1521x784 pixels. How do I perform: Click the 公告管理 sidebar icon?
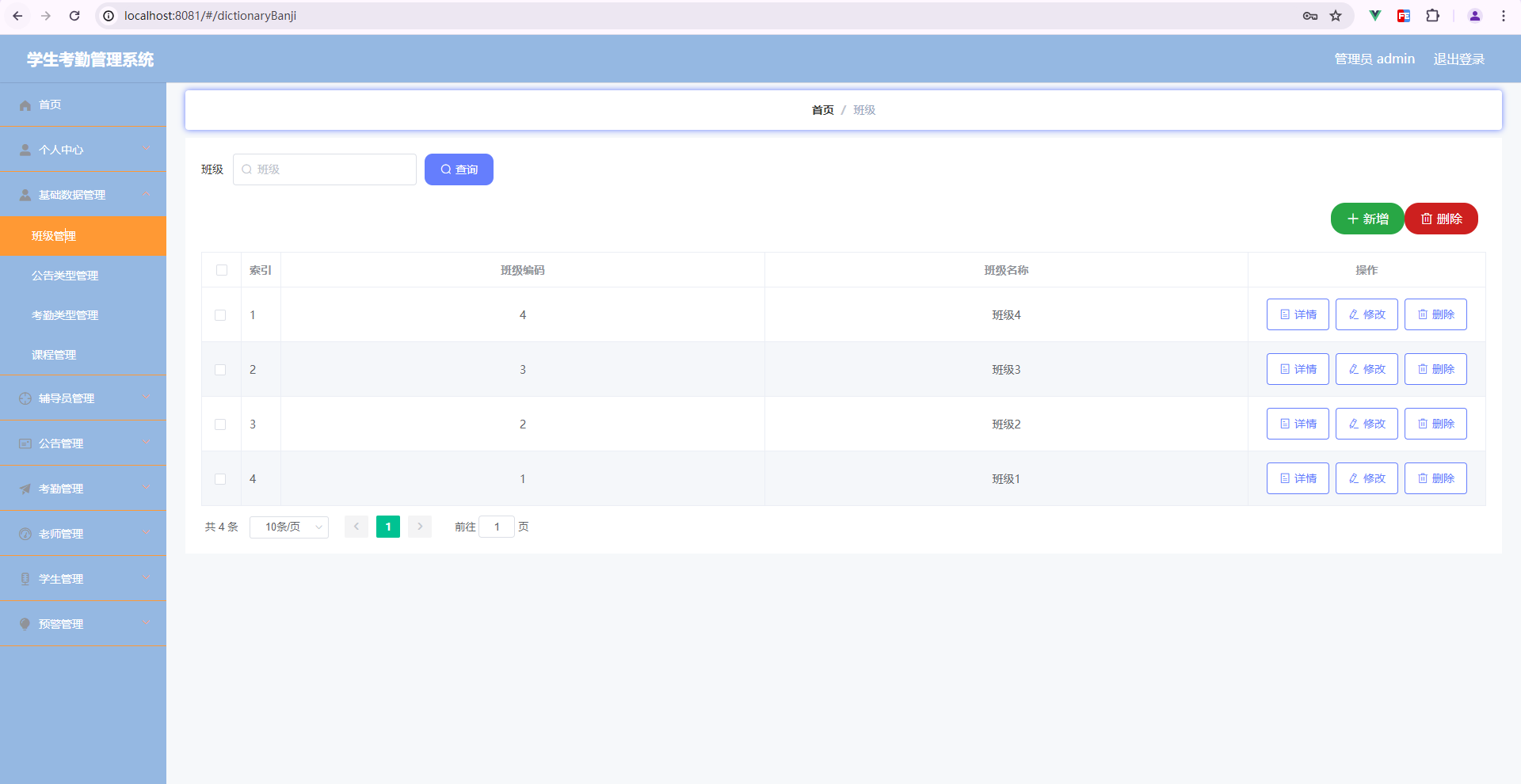[x=25, y=443]
